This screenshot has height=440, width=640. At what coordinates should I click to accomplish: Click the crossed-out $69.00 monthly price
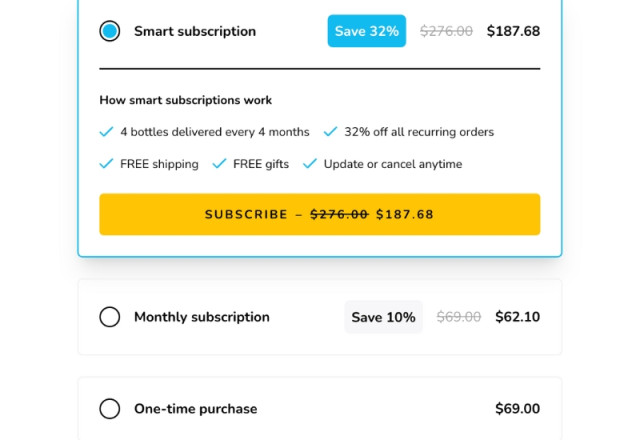(459, 317)
